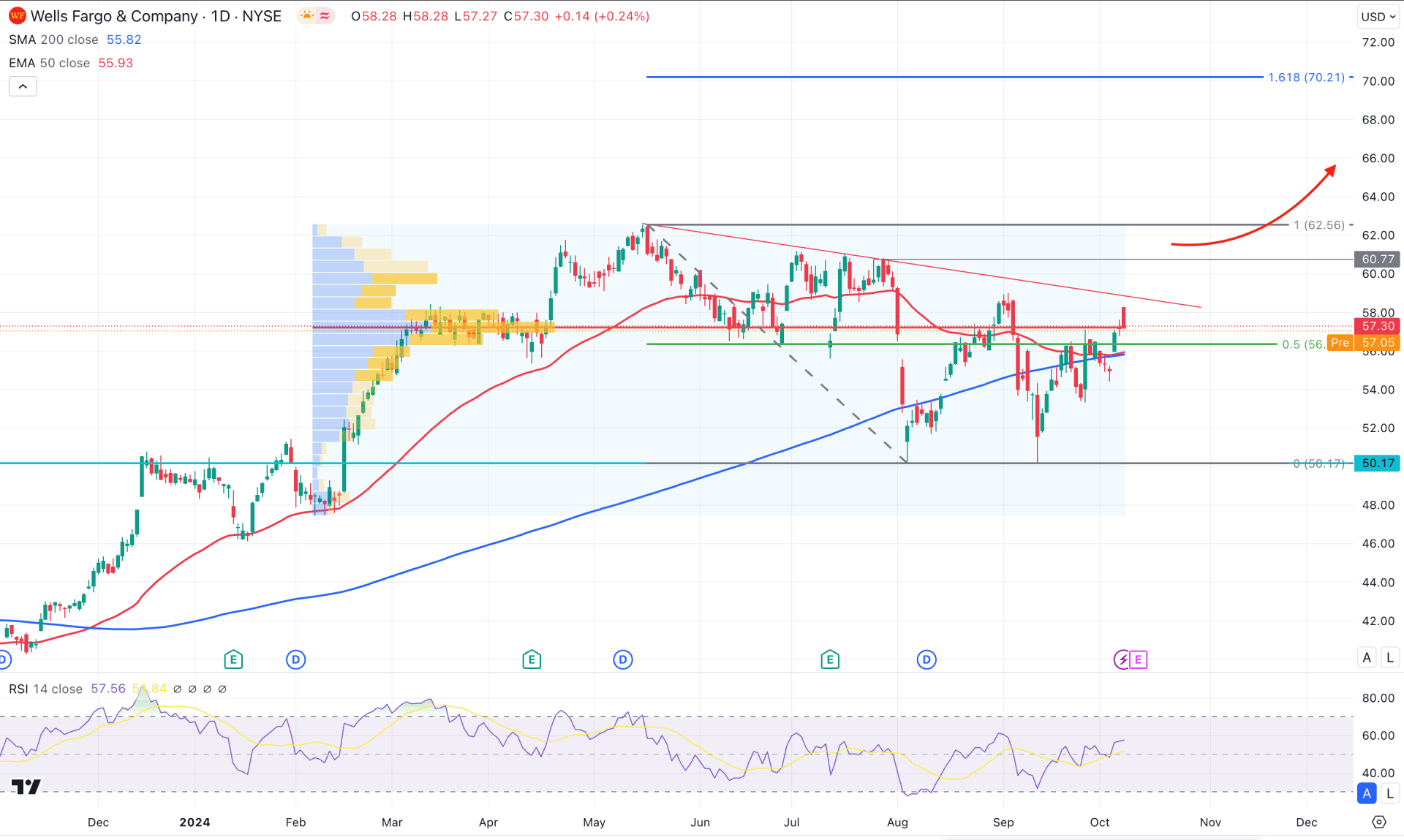Click the 1.618 (70.21) Fibonacci label

(1306, 77)
